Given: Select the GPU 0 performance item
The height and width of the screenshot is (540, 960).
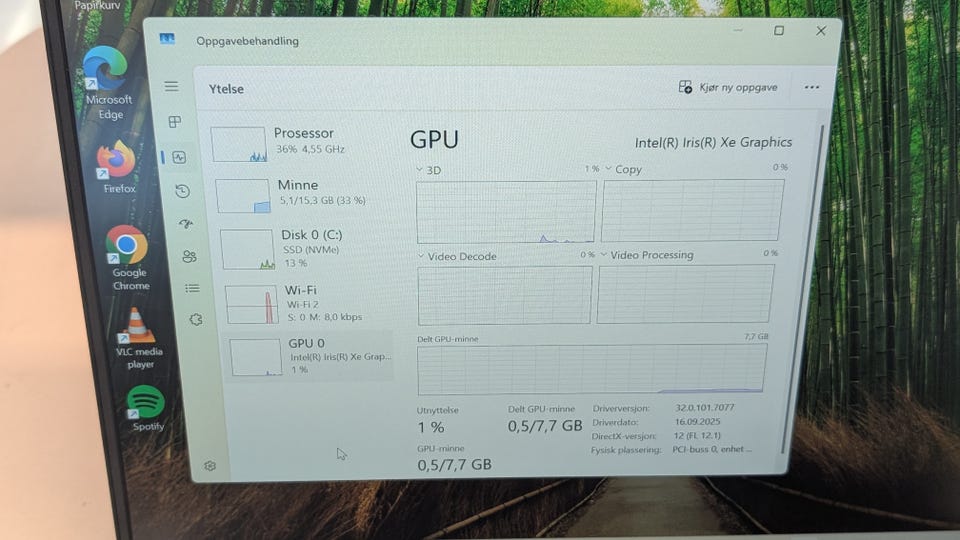Looking at the screenshot, I should click(x=310, y=356).
